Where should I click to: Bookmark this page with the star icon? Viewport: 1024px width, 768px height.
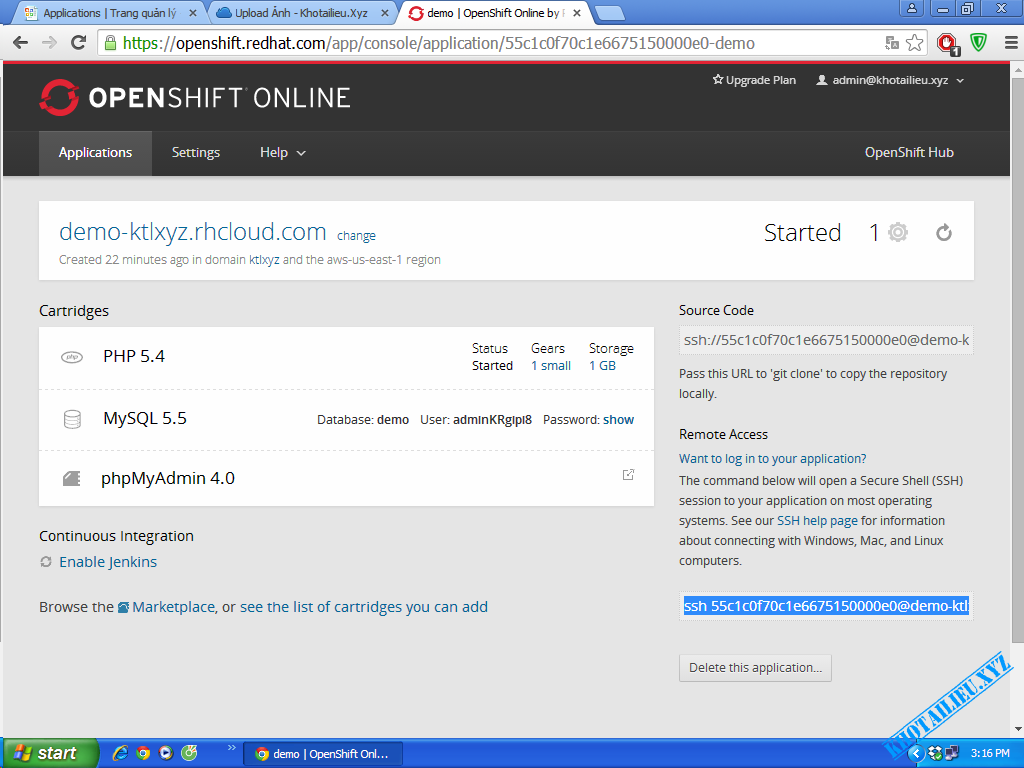point(914,43)
